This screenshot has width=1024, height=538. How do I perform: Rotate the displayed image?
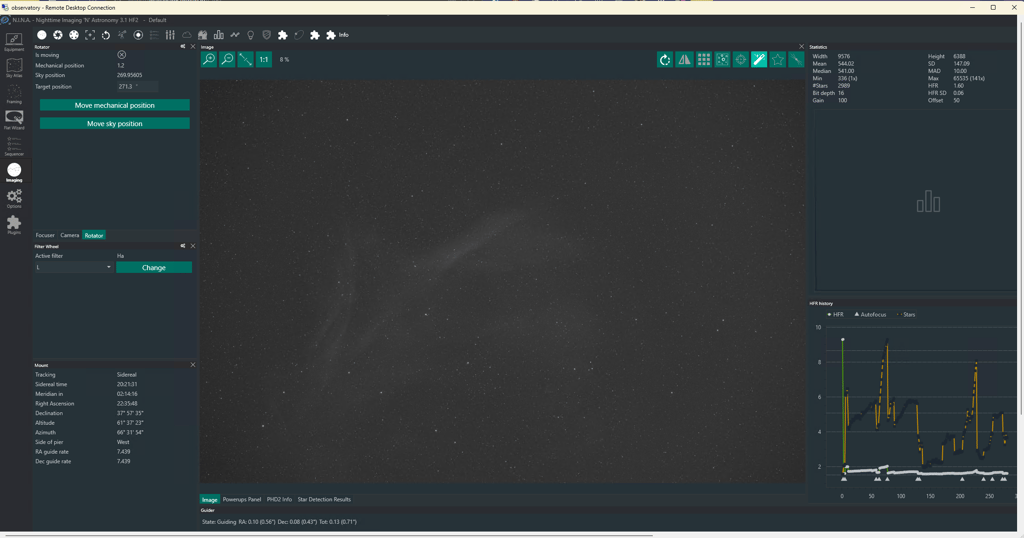point(665,59)
